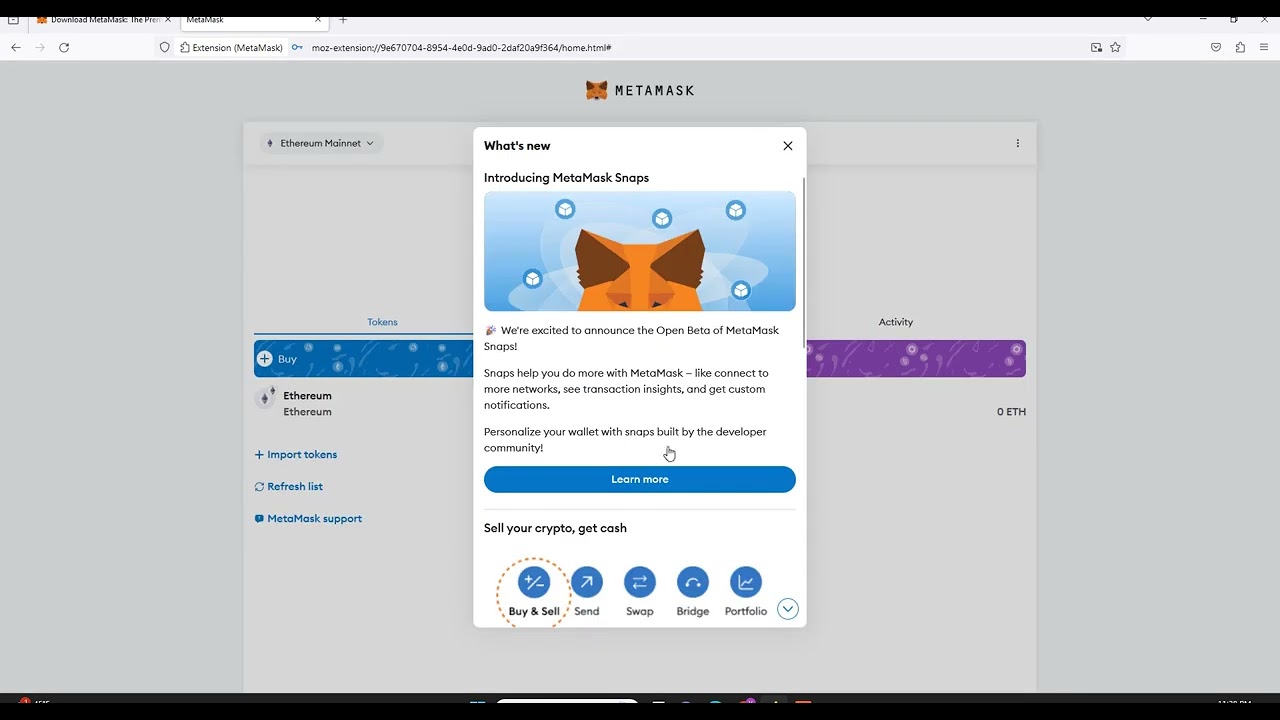The image size is (1280, 720).
Task: Click the Swap icon
Action: pos(640,582)
